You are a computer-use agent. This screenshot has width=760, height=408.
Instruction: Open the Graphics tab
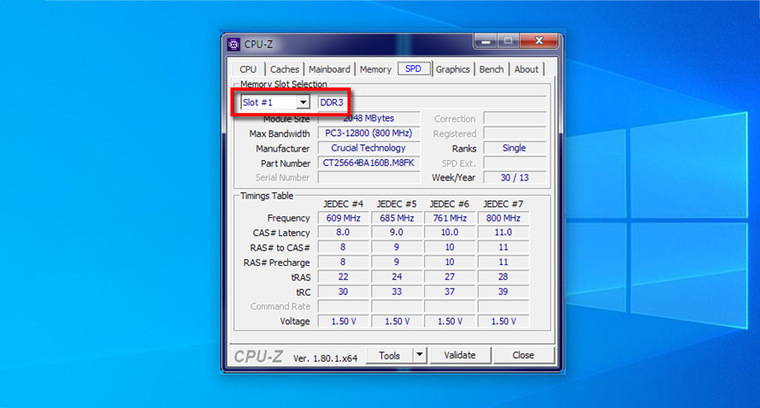pyautogui.click(x=452, y=69)
